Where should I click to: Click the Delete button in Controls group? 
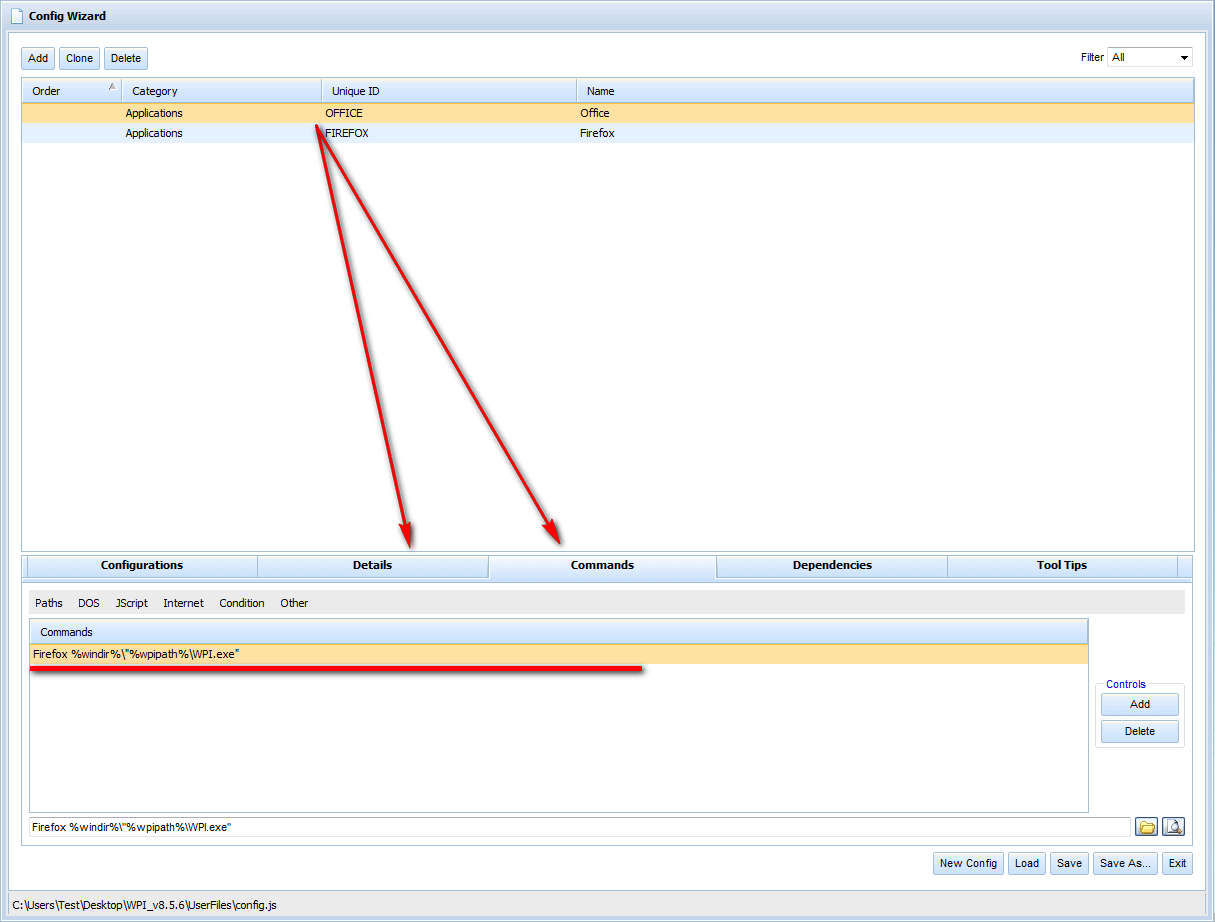coord(1139,731)
